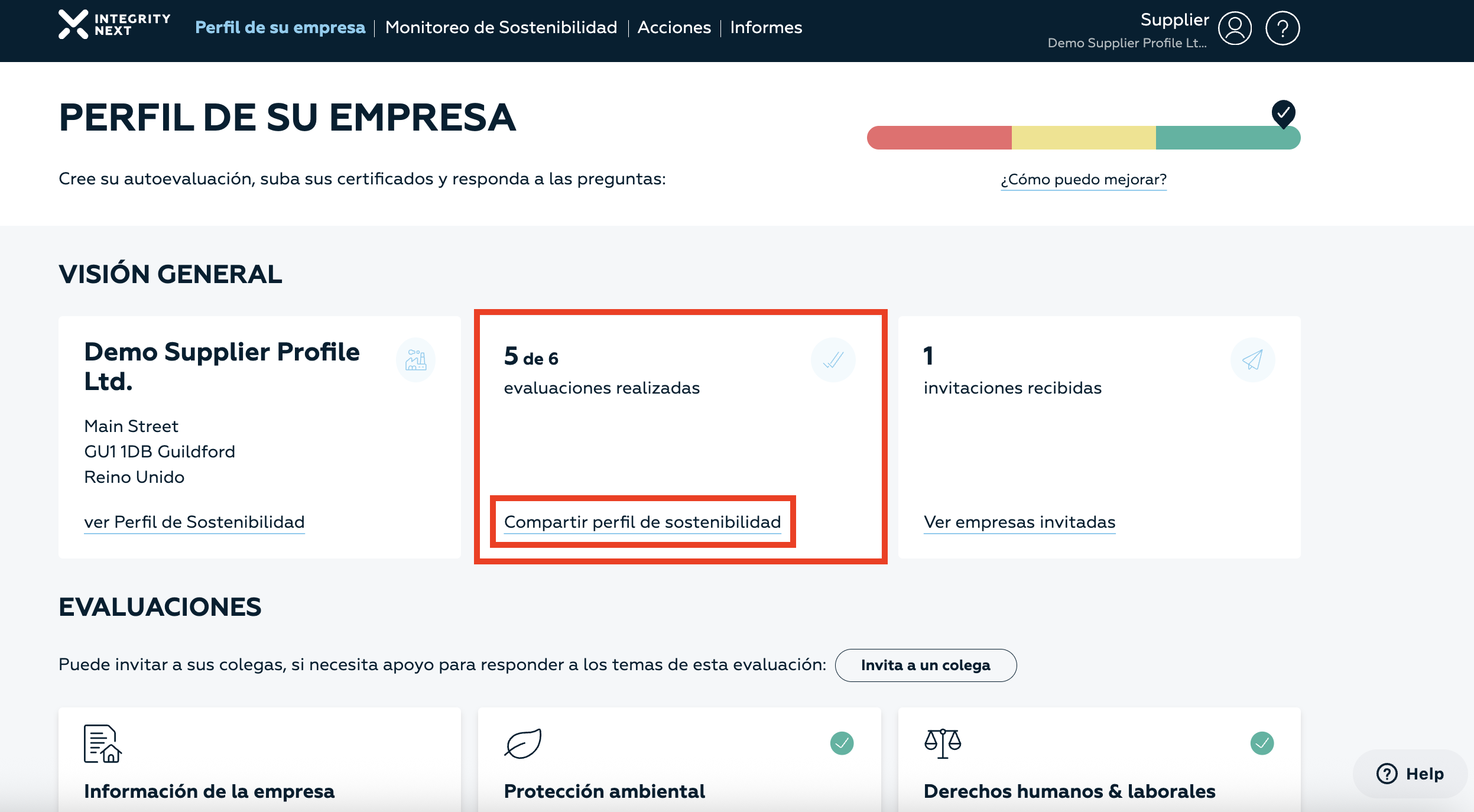
Task: Click the document house icon for company information
Action: point(102,743)
